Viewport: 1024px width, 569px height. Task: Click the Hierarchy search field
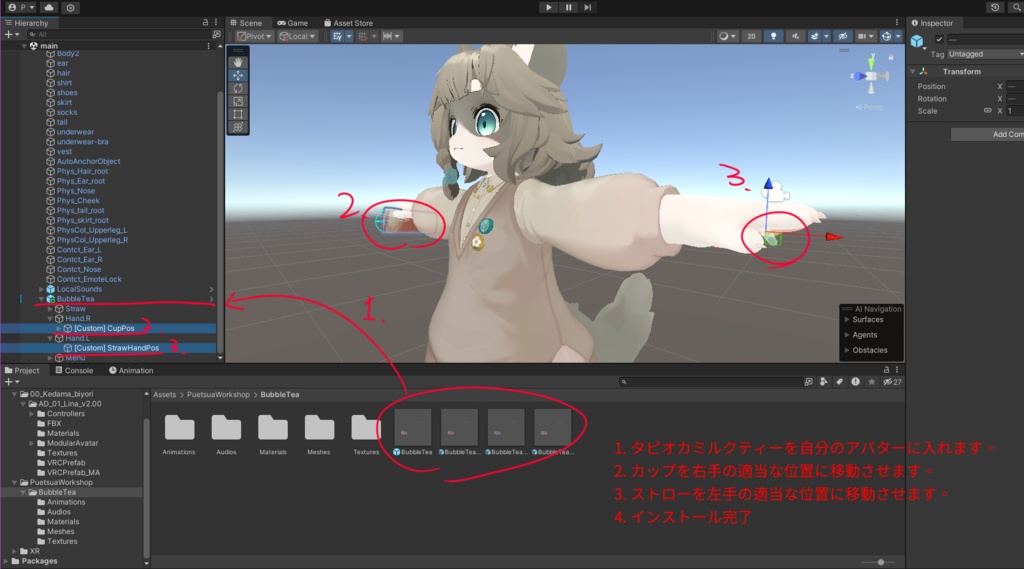[x=118, y=34]
